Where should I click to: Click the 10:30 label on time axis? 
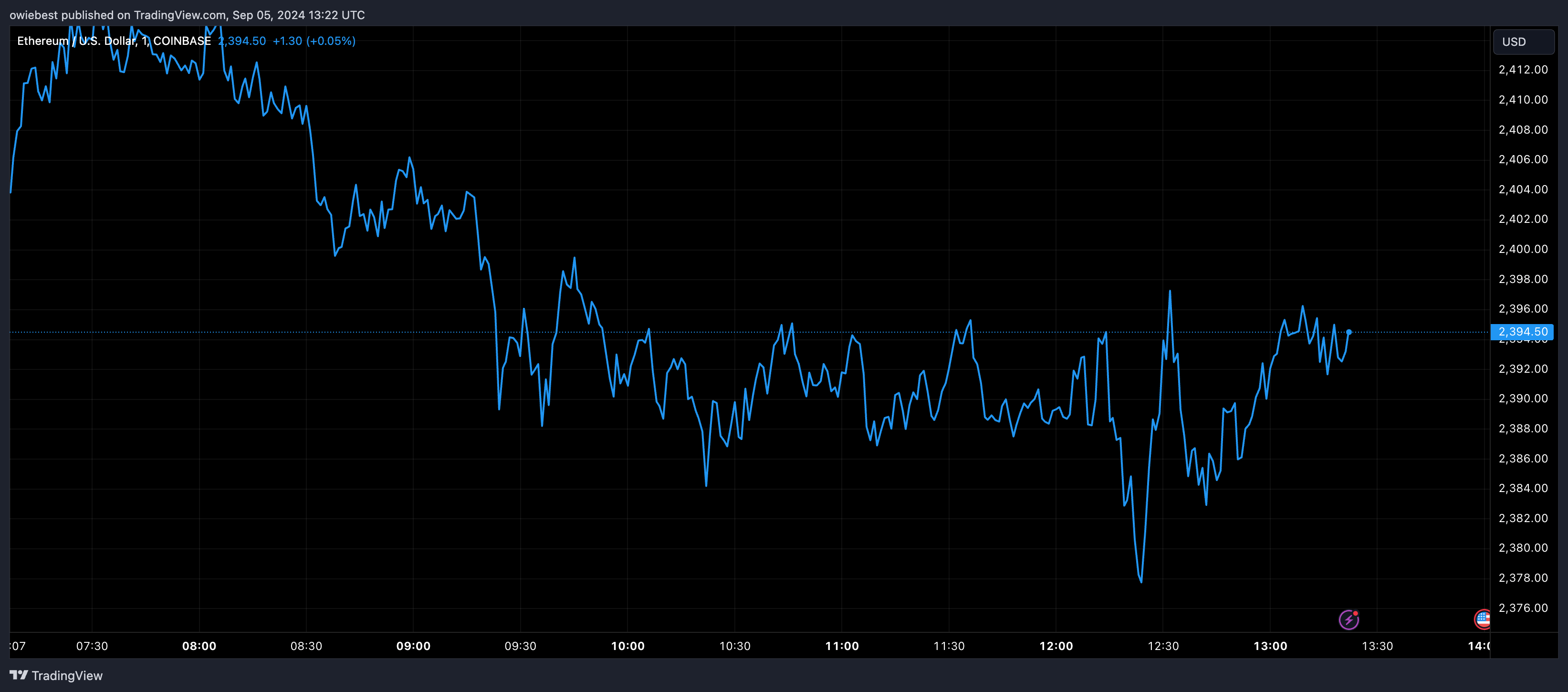click(735, 646)
